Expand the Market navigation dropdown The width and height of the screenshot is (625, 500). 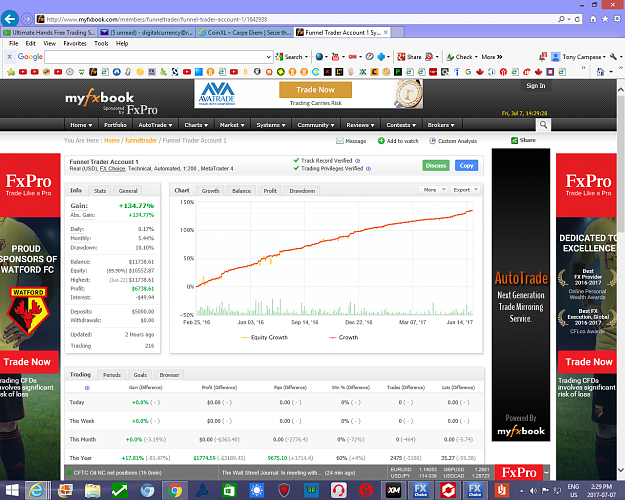tap(232, 125)
